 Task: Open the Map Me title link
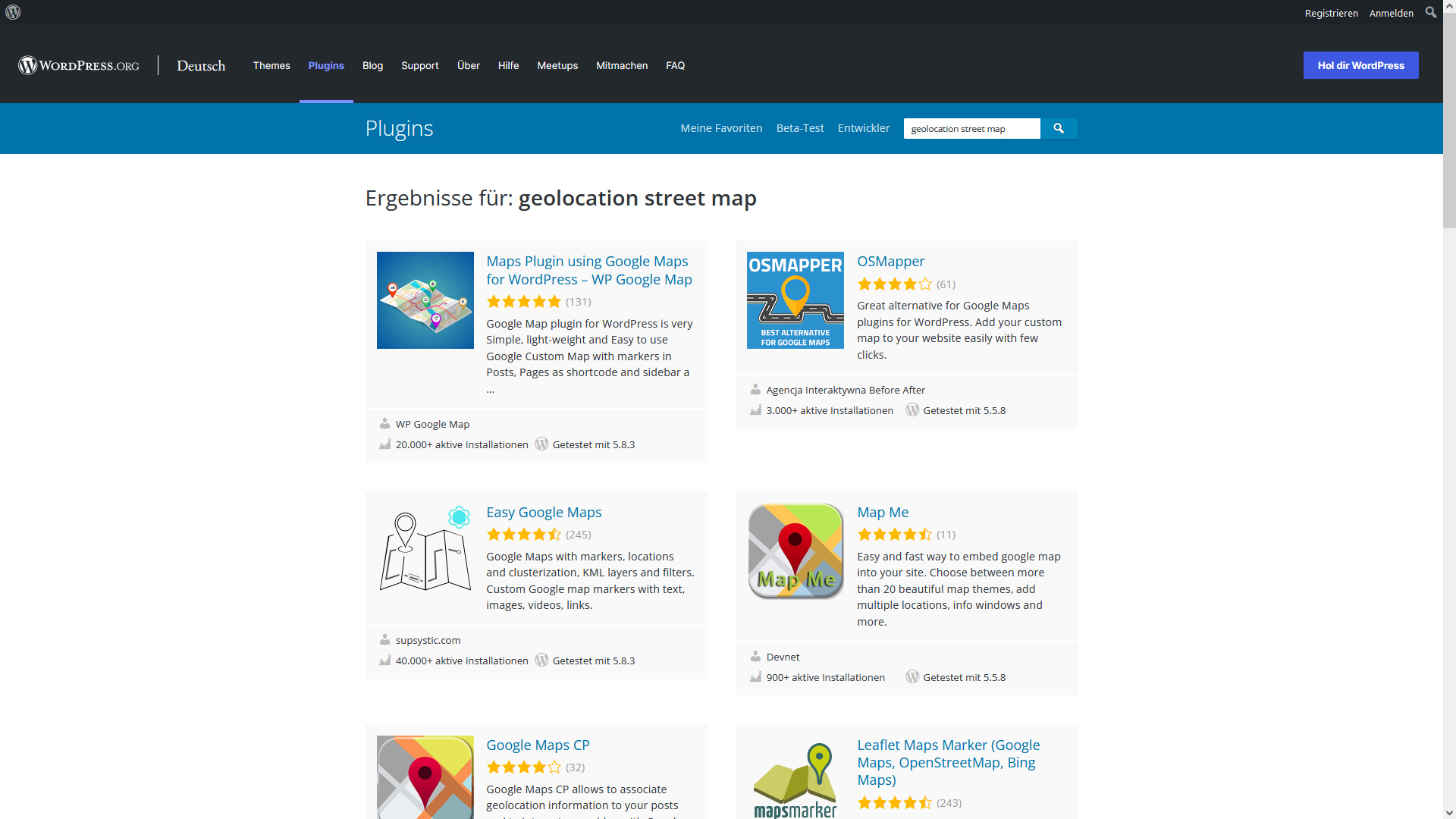[883, 512]
